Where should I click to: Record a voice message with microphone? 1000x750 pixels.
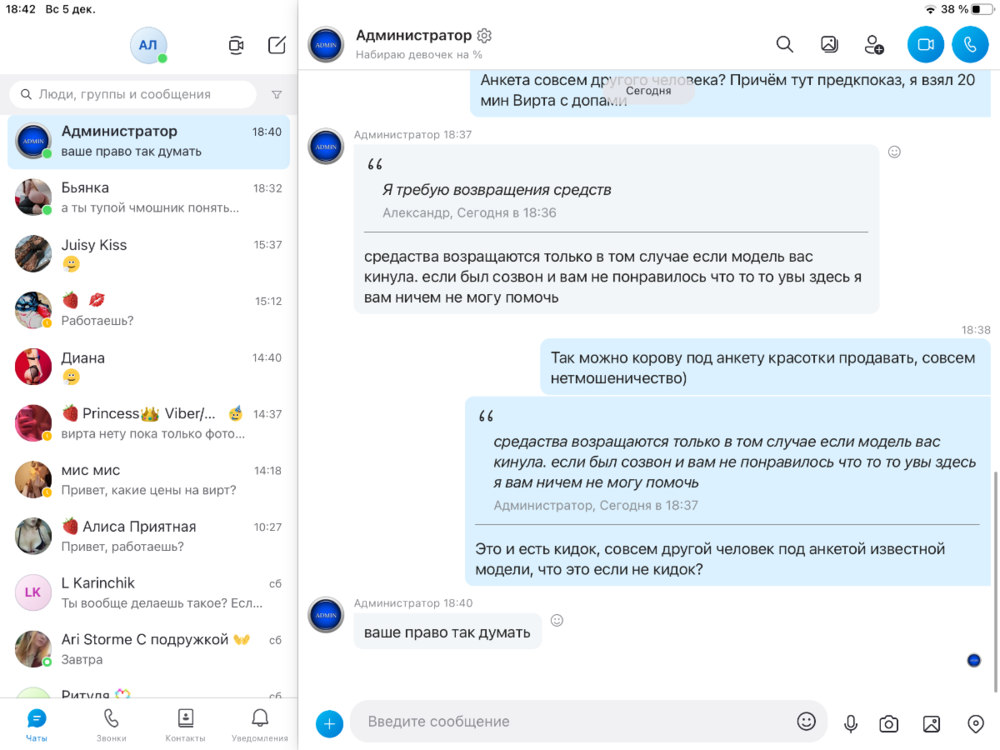(851, 724)
